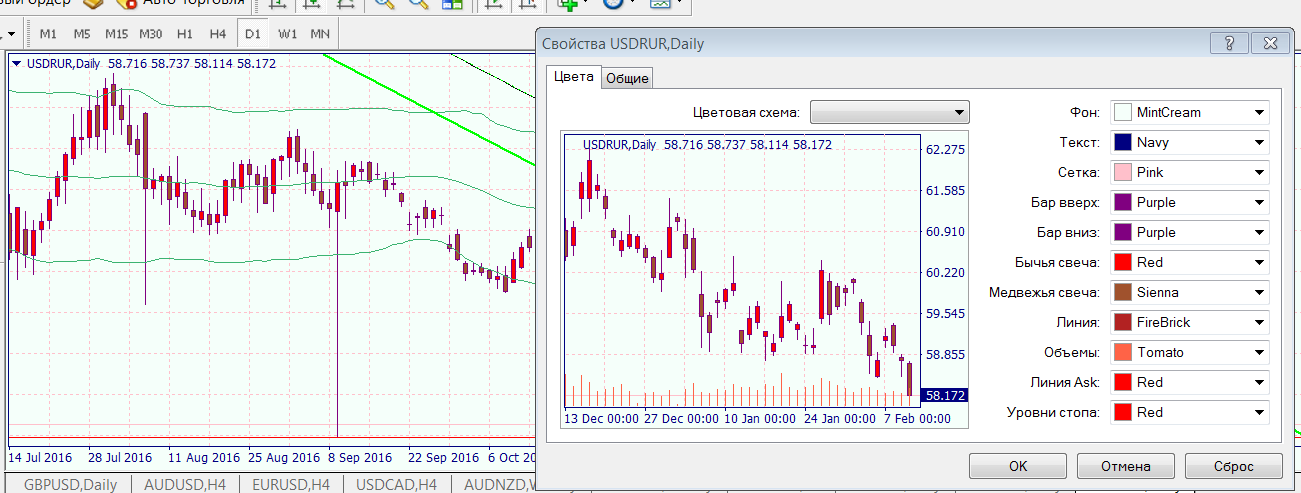Activate the W1 weekly timeframe
Screen dimensions: 1301x493
tap(288, 34)
